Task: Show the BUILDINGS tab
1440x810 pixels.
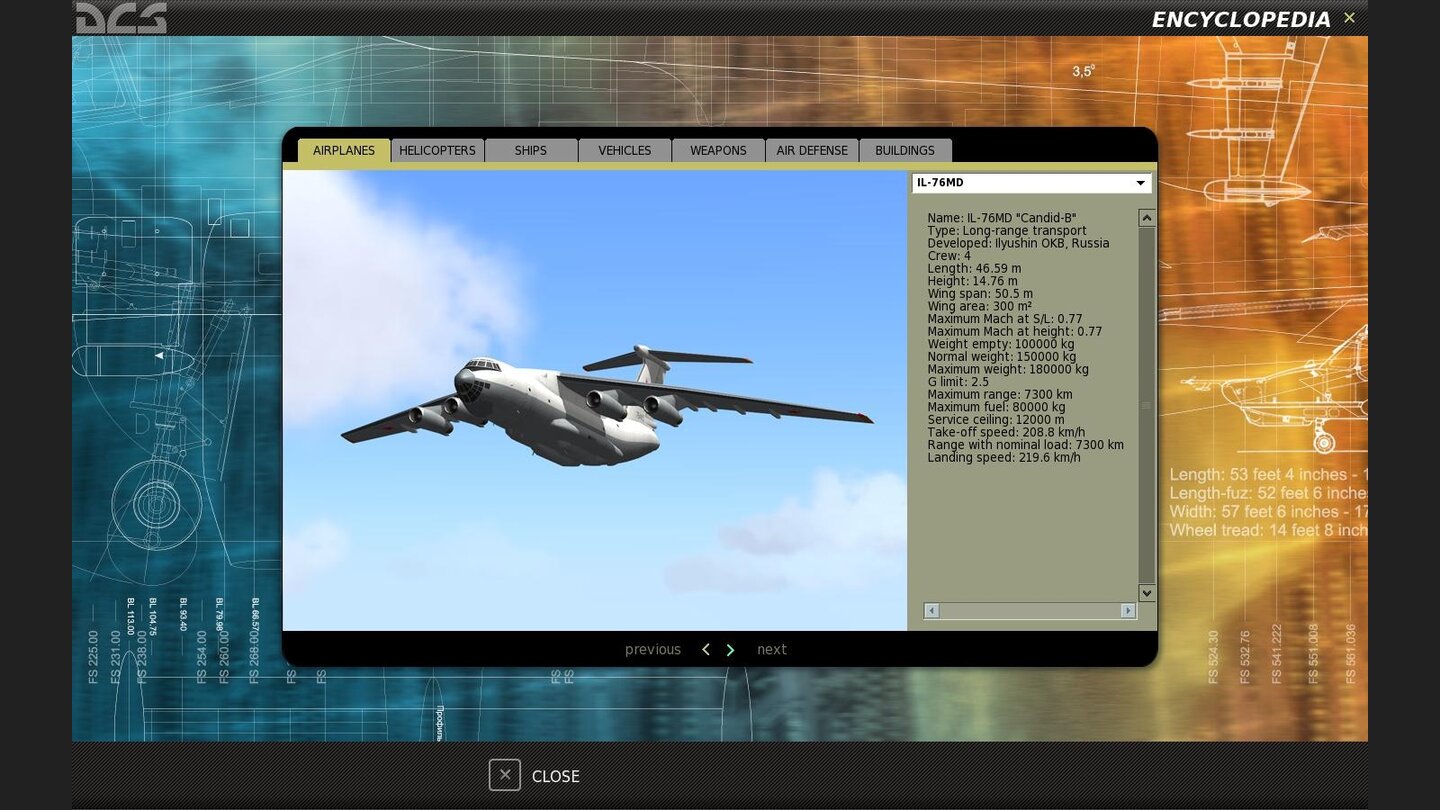Action: tap(905, 150)
